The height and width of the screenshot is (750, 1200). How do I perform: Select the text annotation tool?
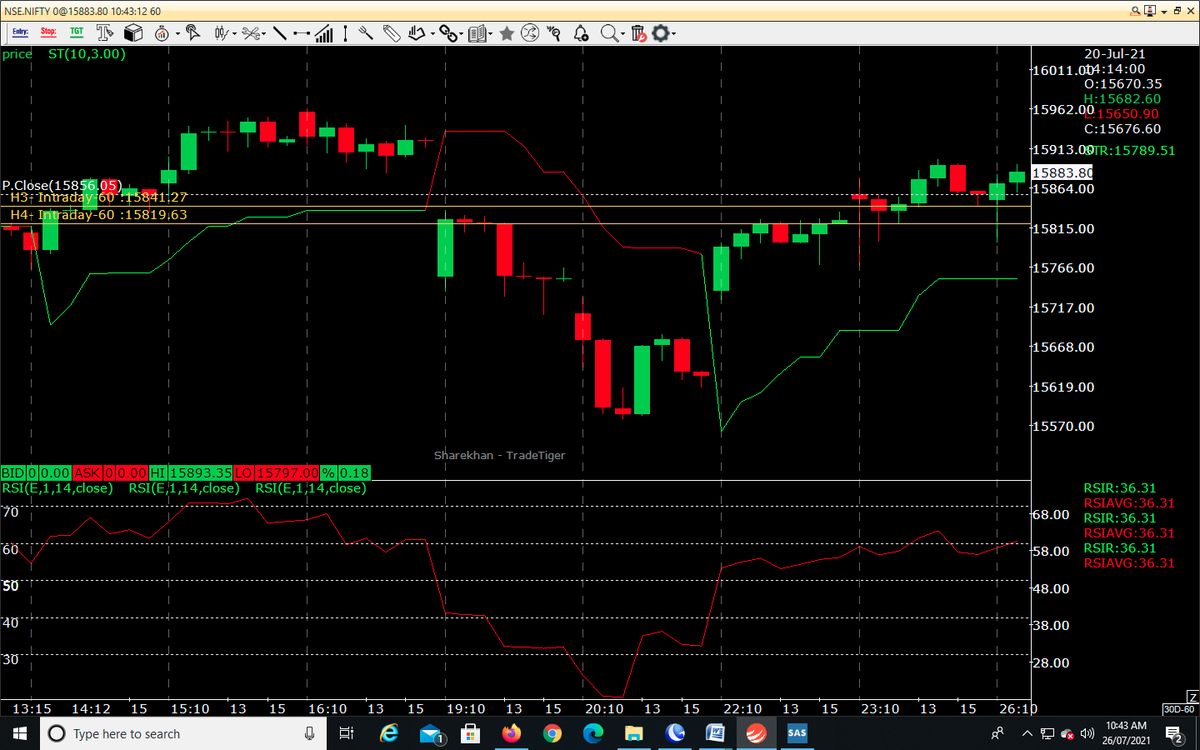[x=105, y=33]
